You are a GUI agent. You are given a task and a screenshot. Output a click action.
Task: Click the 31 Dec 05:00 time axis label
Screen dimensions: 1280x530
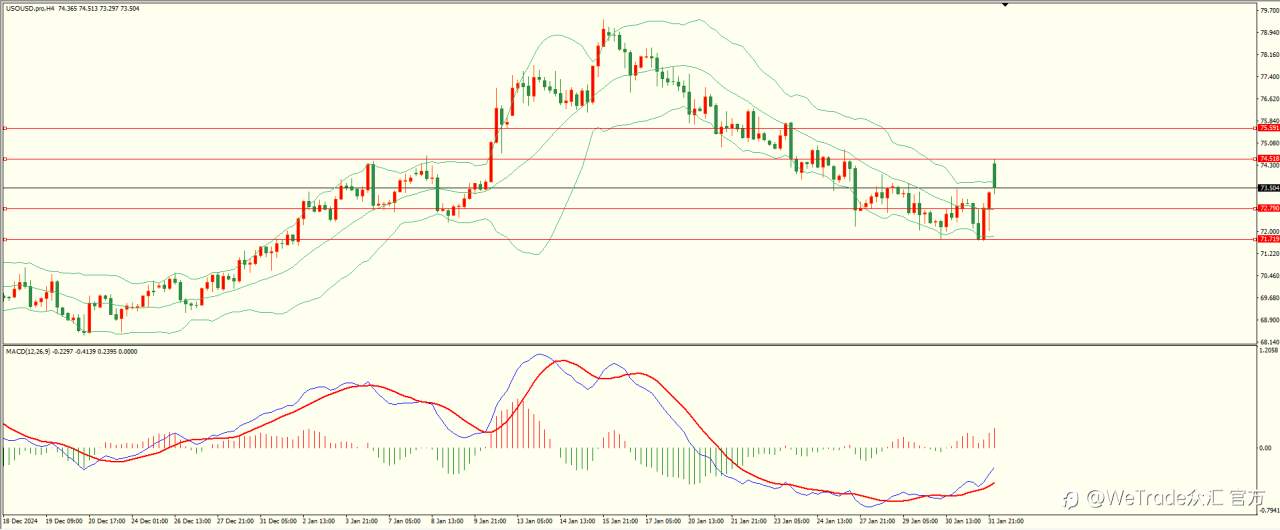click(277, 521)
